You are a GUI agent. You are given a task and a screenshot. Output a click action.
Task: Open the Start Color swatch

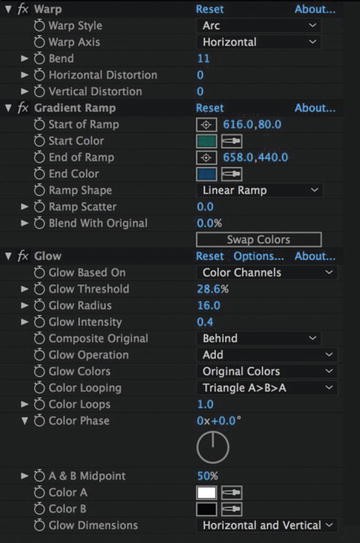[x=206, y=141]
